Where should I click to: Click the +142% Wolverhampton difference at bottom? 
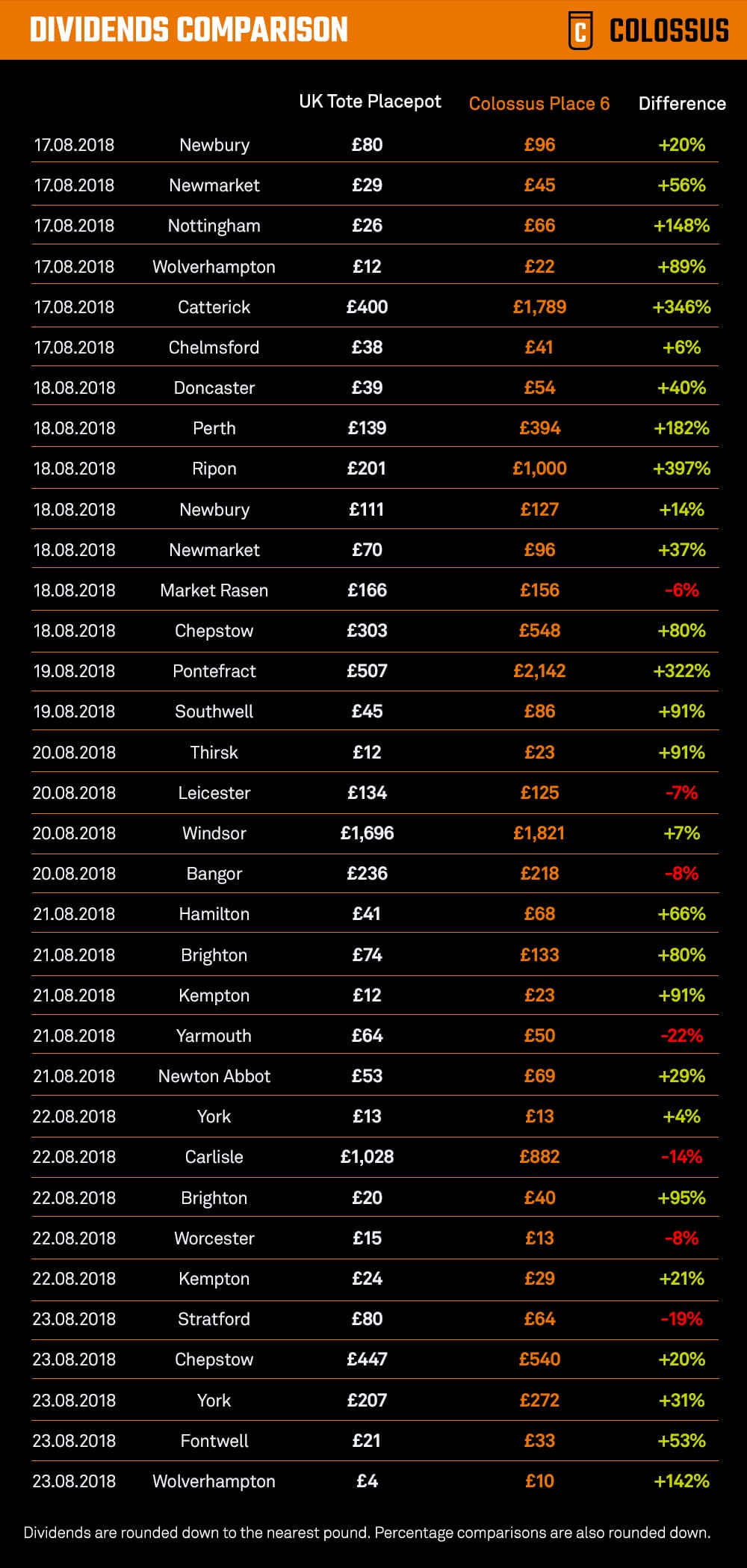tap(681, 1481)
